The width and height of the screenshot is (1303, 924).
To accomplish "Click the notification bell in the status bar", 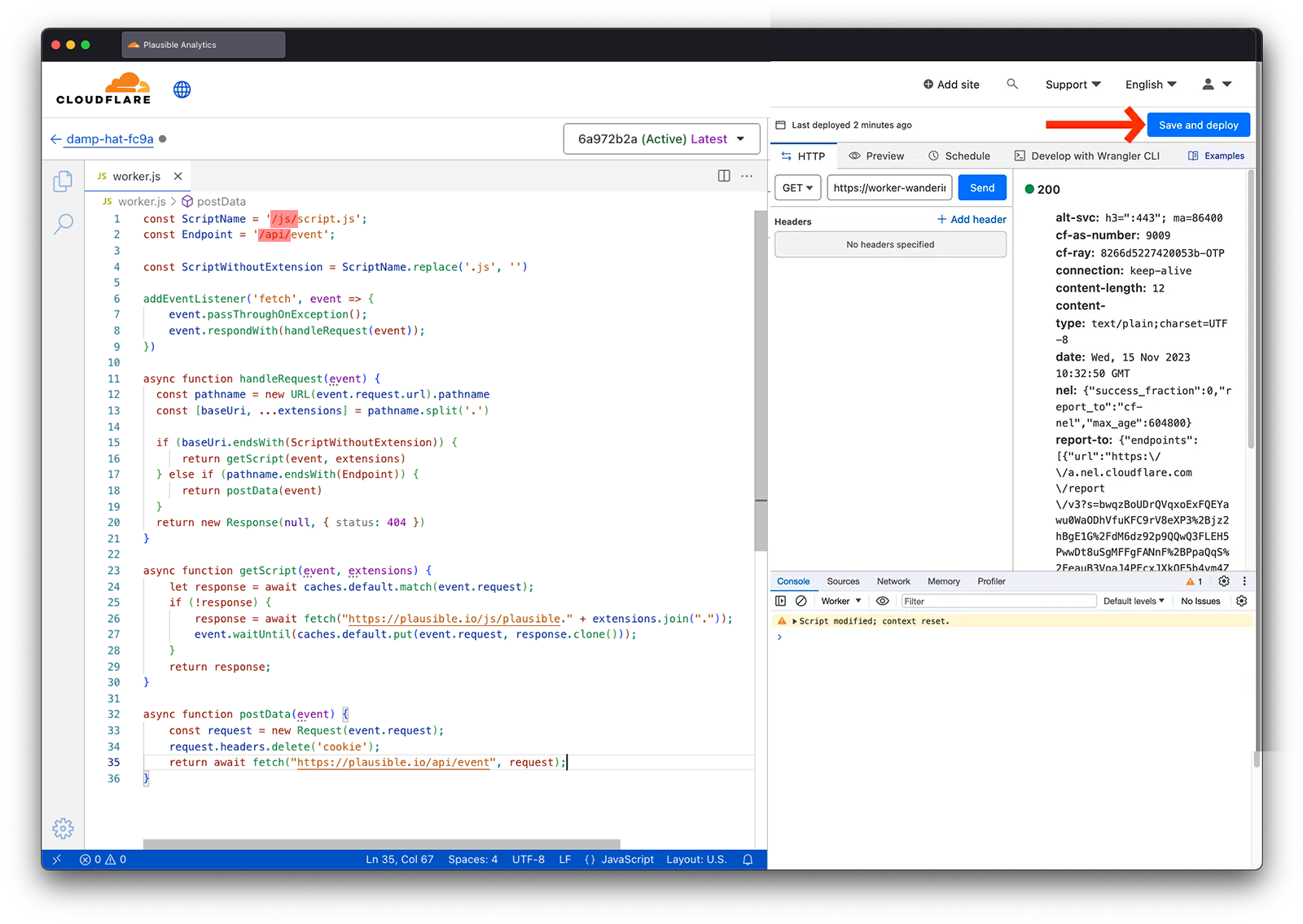I will click(x=748, y=859).
